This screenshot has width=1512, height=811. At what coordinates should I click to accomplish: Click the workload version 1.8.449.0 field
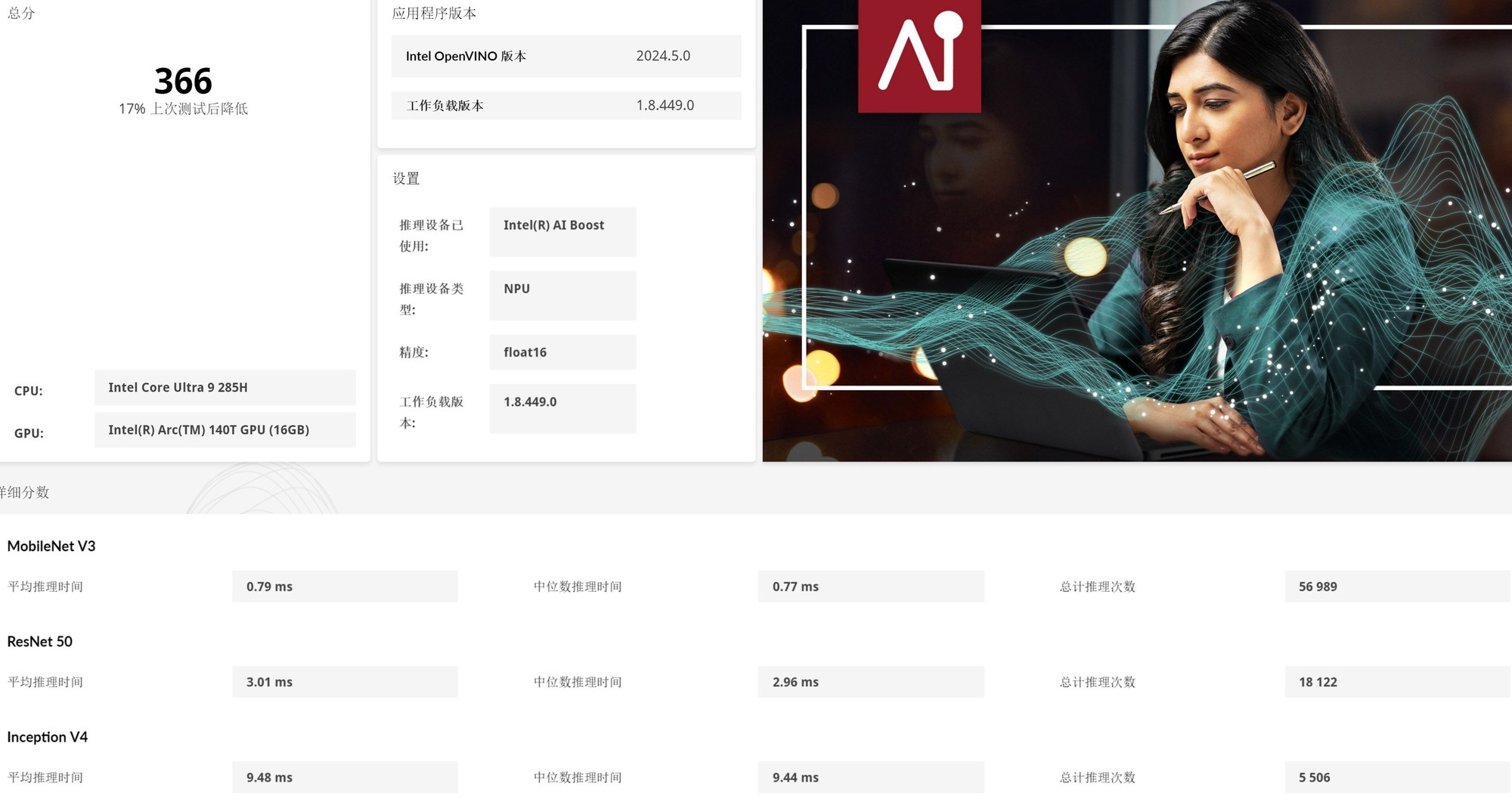tap(562, 408)
